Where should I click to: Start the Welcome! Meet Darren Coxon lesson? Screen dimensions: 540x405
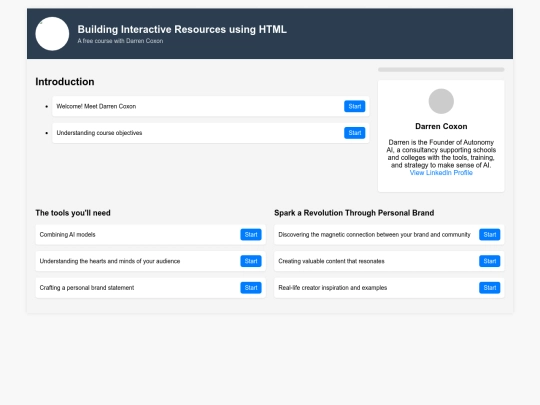click(x=354, y=106)
